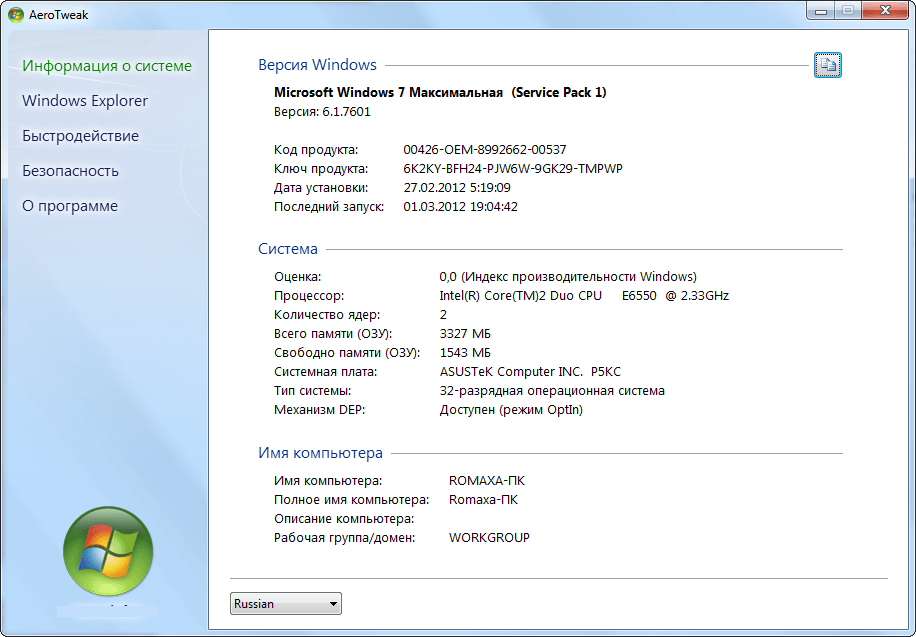This screenshot has height=637, width=916.
Task: Click the Система section header
Action: [x=288, y=249]
